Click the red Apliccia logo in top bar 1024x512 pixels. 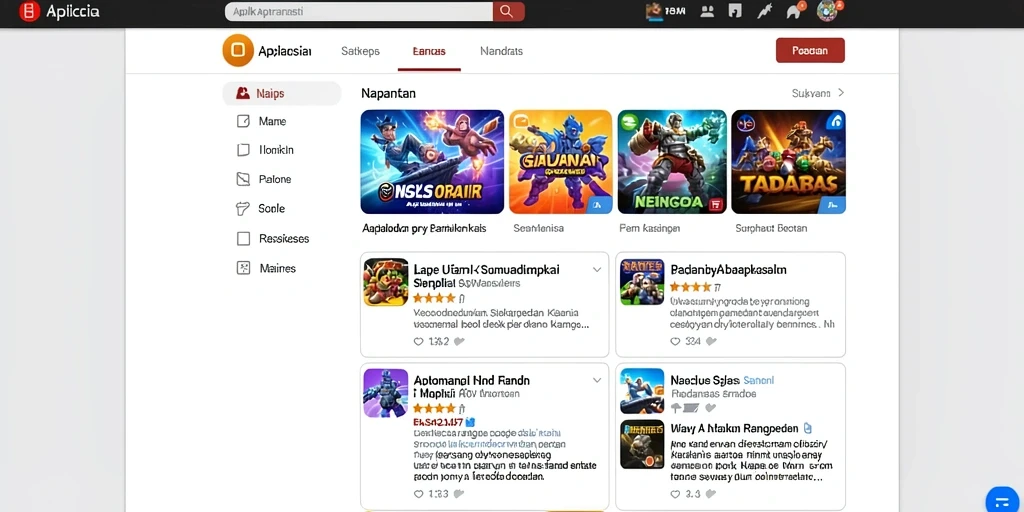click(x=29, y=11)
